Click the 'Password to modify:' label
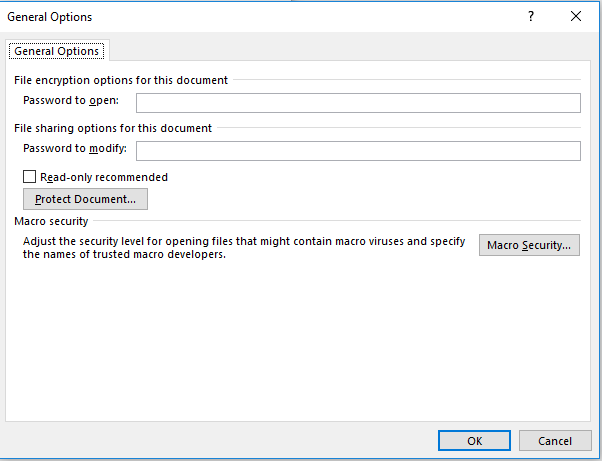 coord(75,149)
